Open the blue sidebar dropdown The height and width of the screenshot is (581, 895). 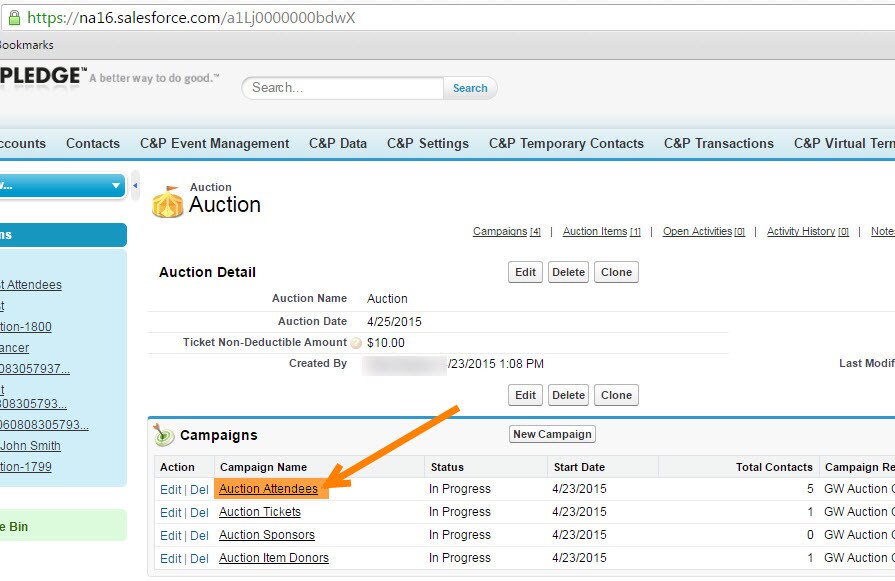tap(62, 185)
